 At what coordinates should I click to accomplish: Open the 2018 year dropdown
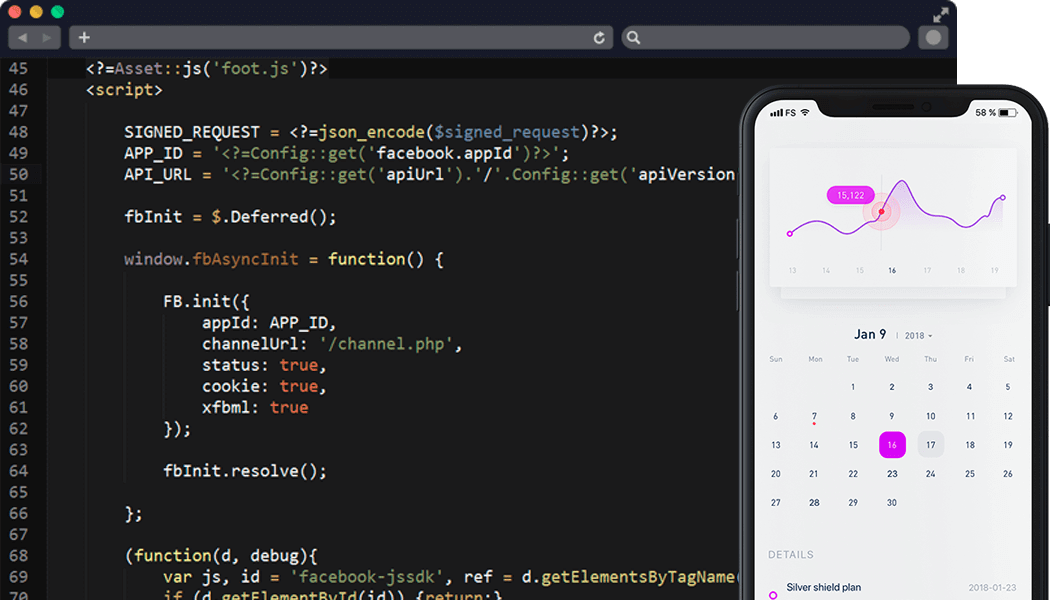tap(918, 336)
